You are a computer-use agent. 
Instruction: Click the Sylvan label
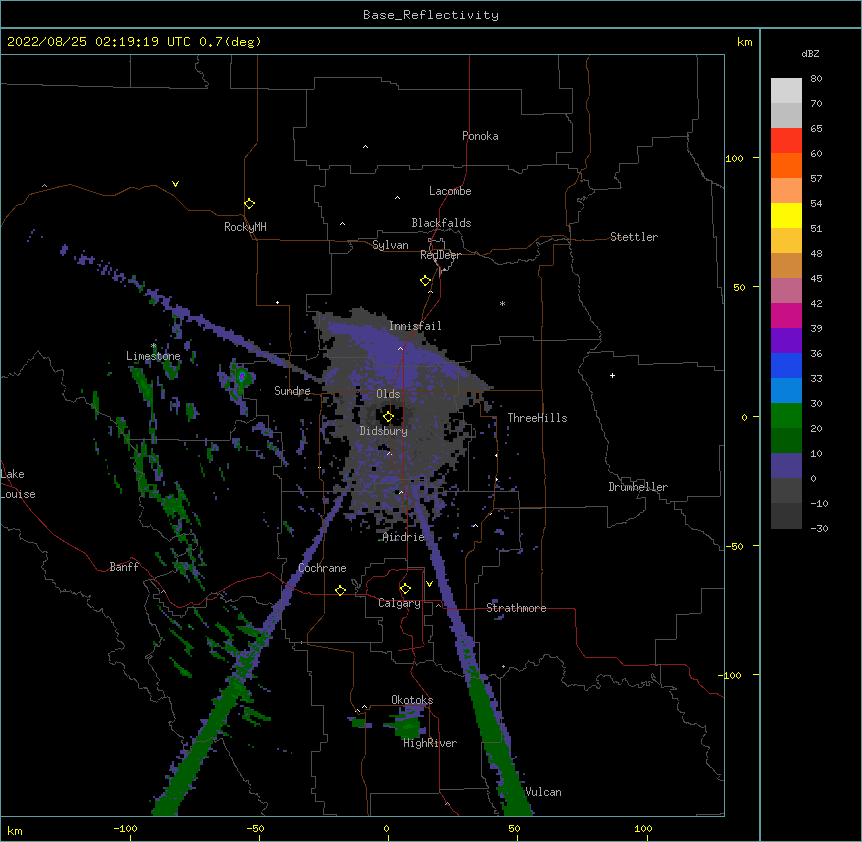(x=390, y=245)
